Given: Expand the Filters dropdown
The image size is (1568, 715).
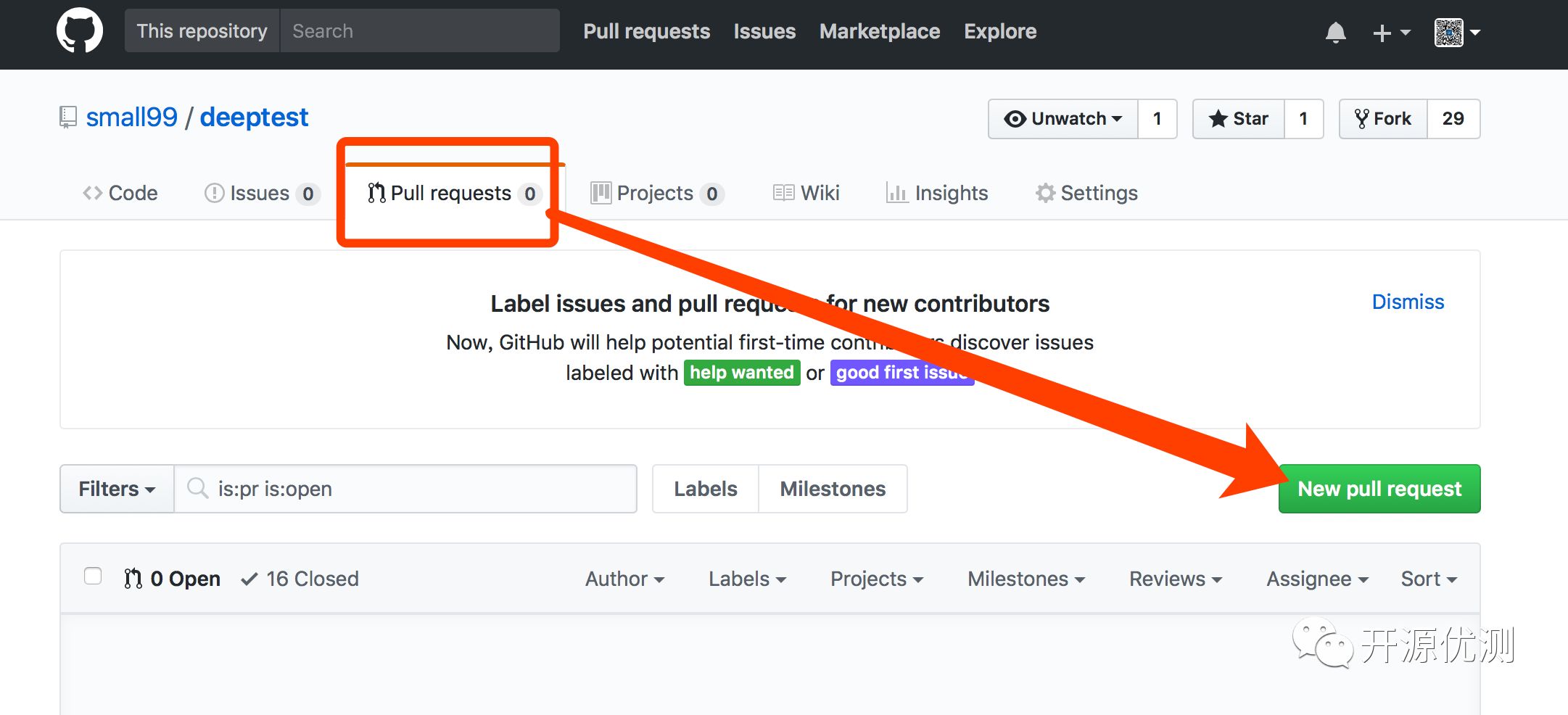Looking at the screenshot, I should (x=117, y=489).
